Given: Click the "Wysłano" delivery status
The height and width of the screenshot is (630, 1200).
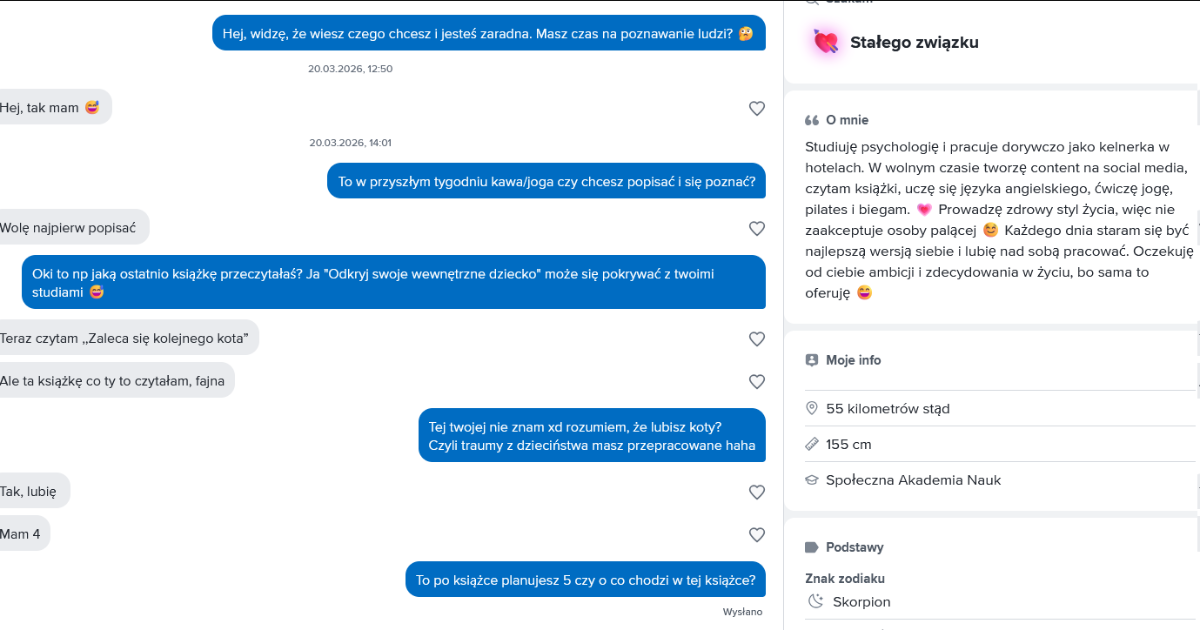Looking at the screenshot, I should tap(742, 611).
